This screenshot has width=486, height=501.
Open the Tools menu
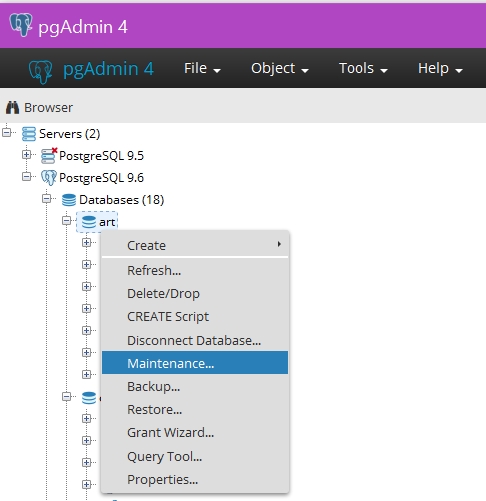(x=363, y=68)
